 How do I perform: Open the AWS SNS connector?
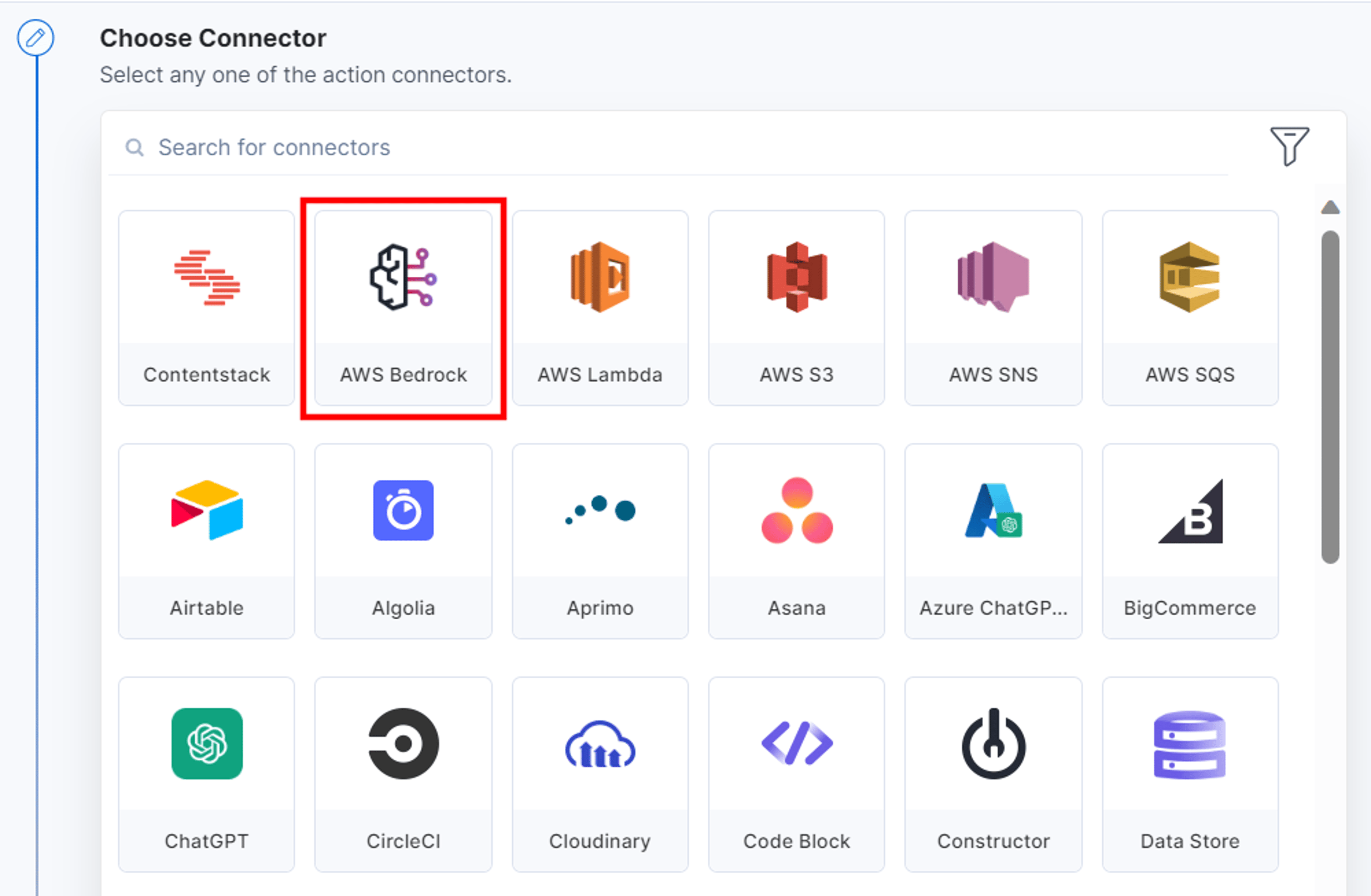coord(994,308)
